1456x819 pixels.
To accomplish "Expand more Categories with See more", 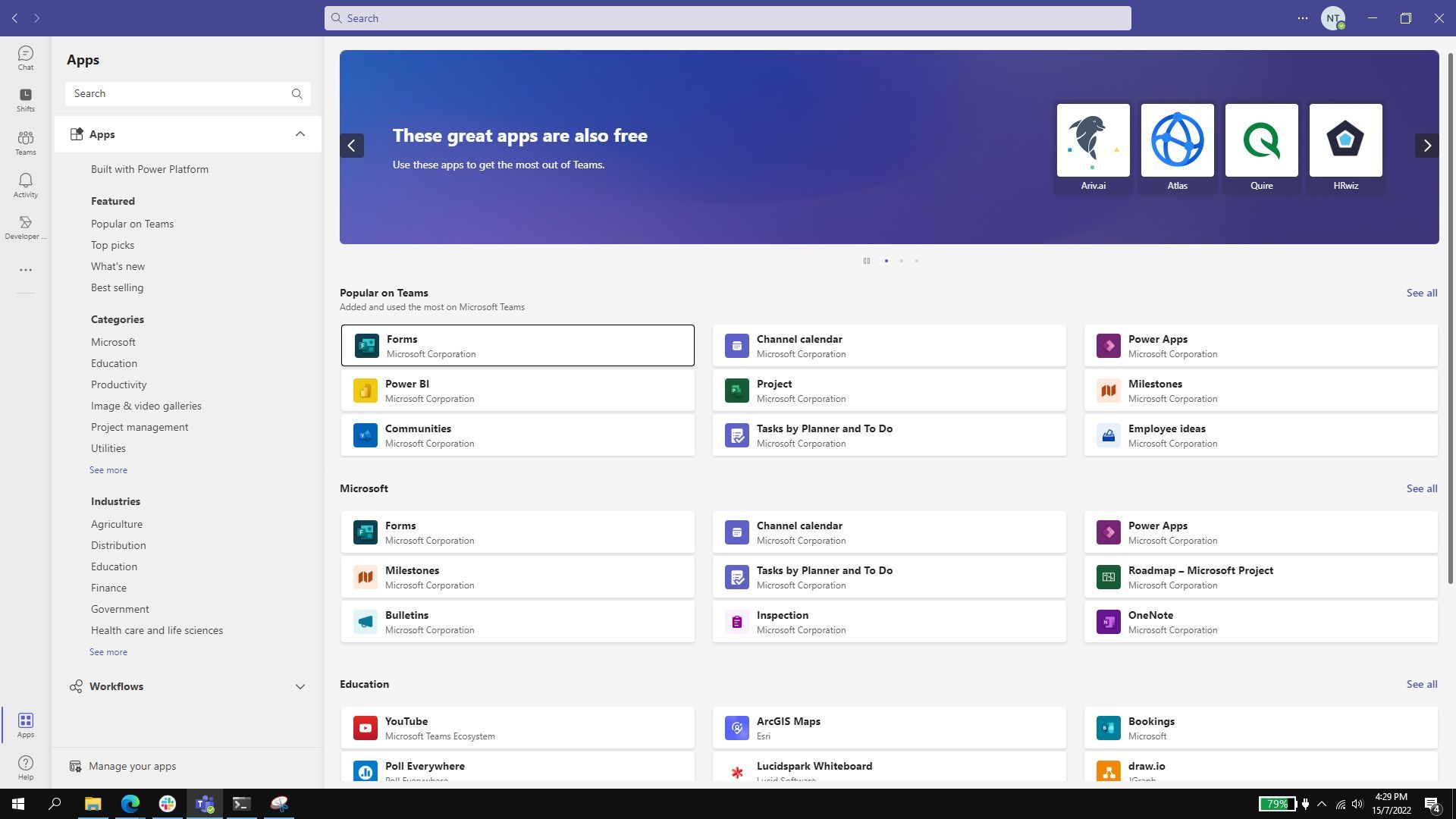I will (x=108, y=470).
